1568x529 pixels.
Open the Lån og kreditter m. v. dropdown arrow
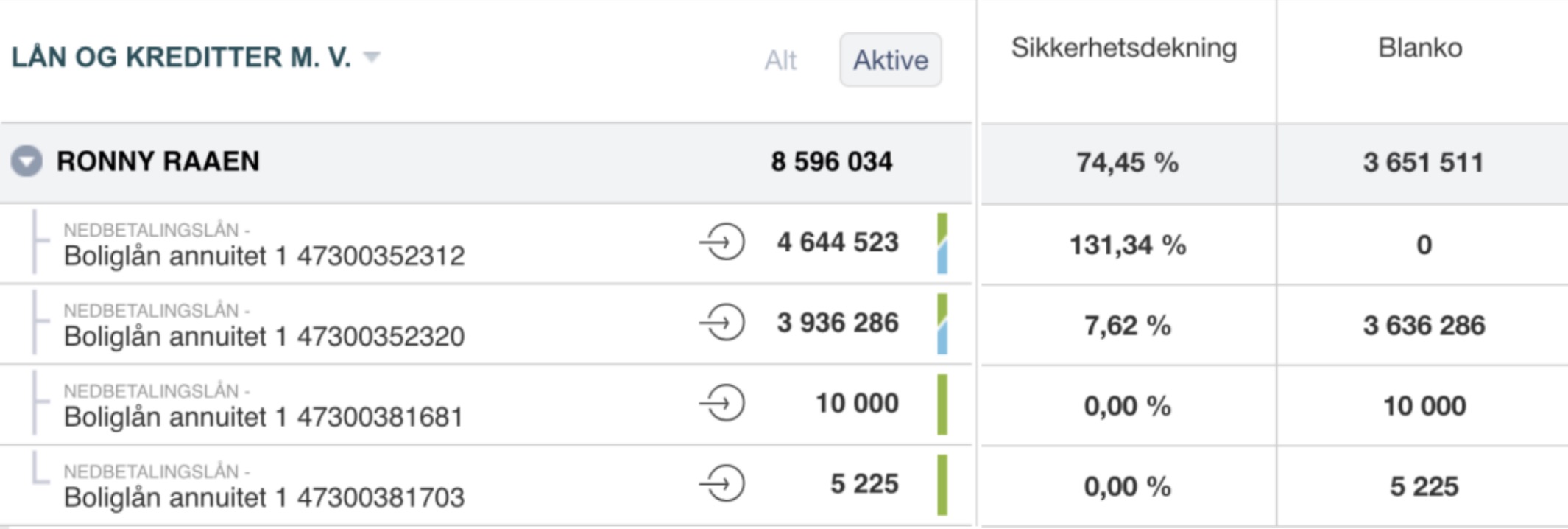[372, 57]
